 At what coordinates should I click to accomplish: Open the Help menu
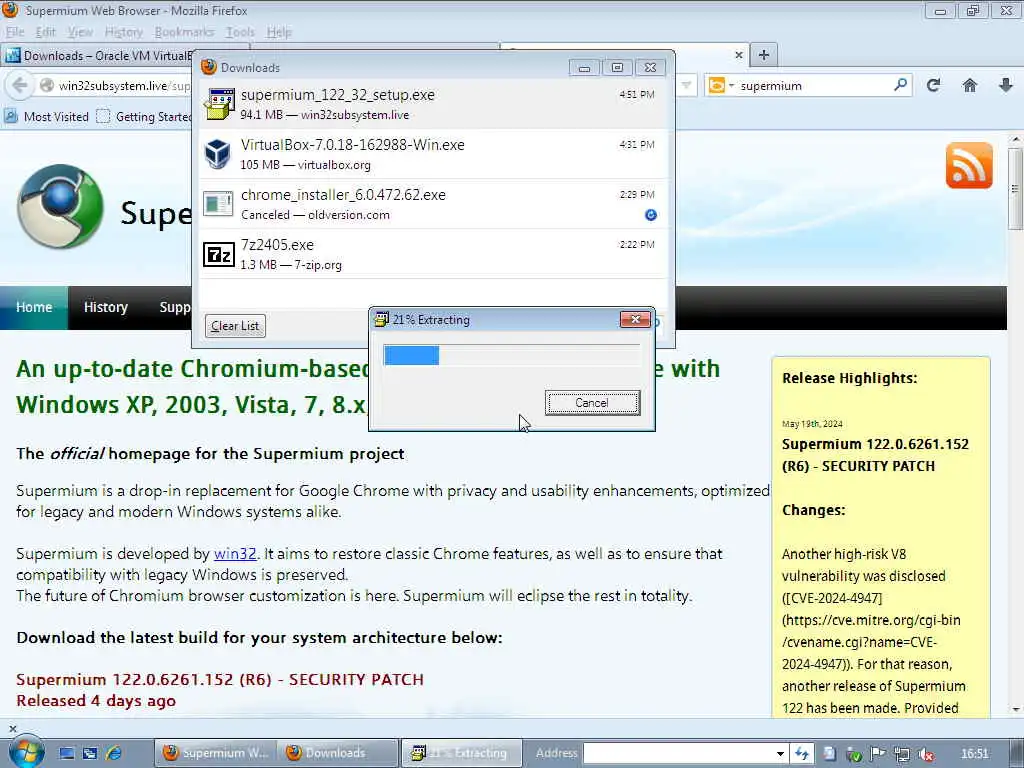coord(279,32)
